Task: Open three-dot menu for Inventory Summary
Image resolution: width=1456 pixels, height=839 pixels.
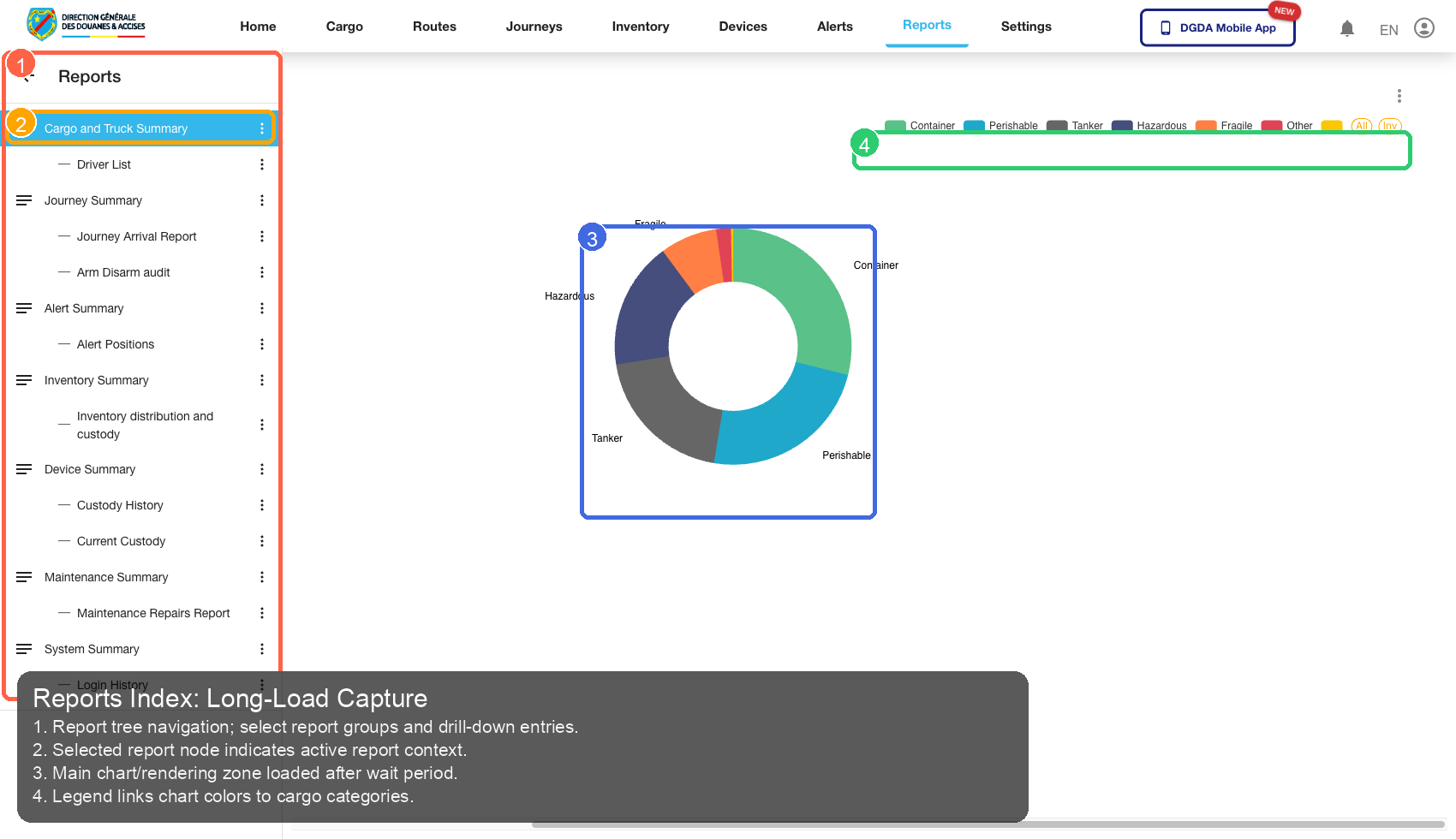Action: click(x=262, y=380)
